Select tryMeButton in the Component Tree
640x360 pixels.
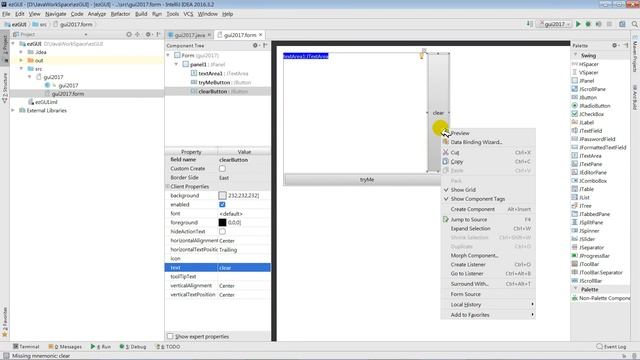point(221,82)
